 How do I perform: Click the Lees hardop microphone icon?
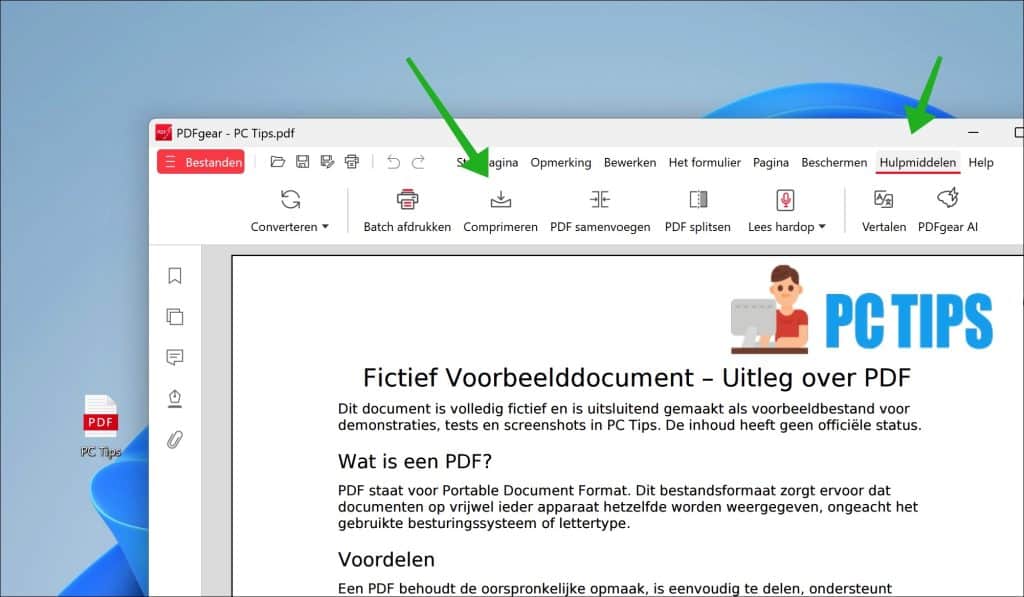(785, 199)
